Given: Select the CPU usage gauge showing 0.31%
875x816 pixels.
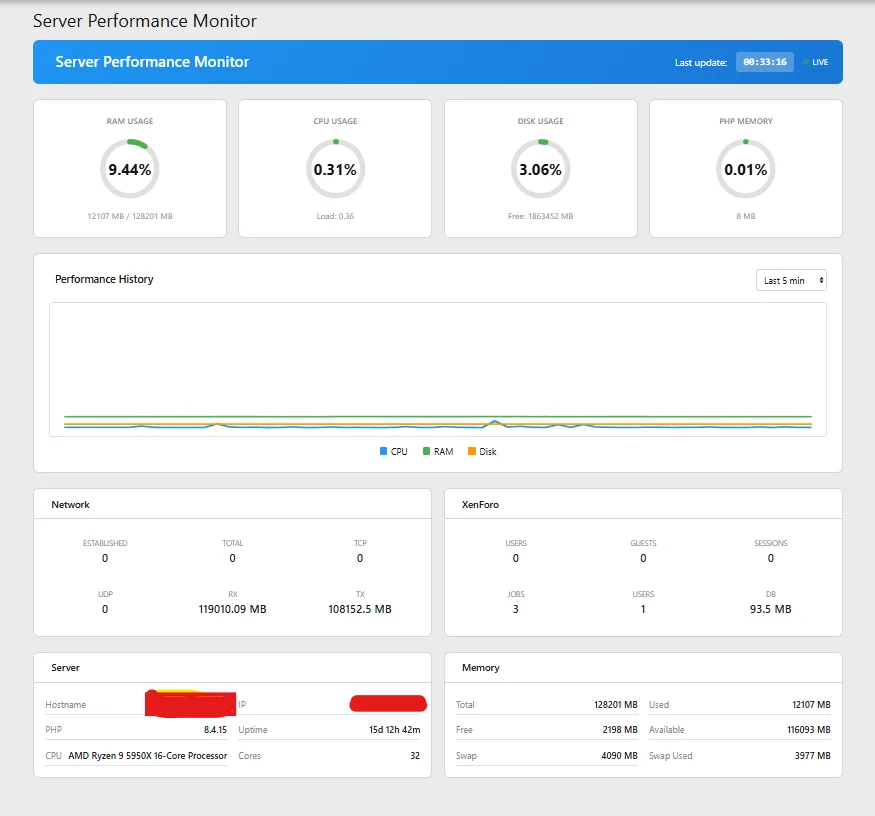Looking at the screenshot, I should pyautogui.click(x=335, y=169).
